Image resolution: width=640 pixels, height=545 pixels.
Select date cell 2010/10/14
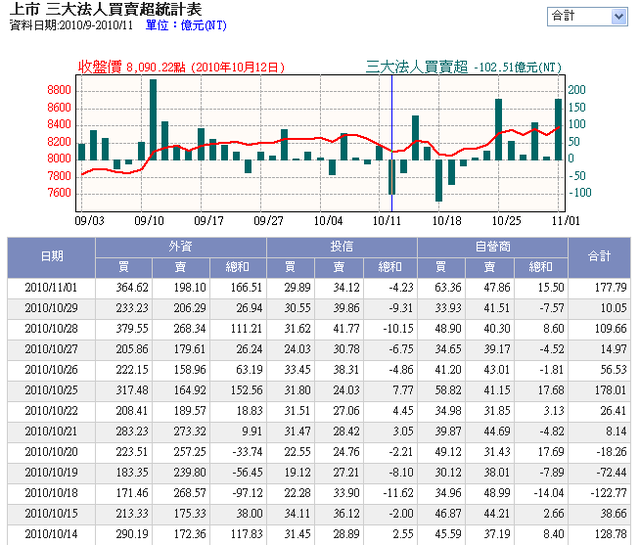click(51, 534)
